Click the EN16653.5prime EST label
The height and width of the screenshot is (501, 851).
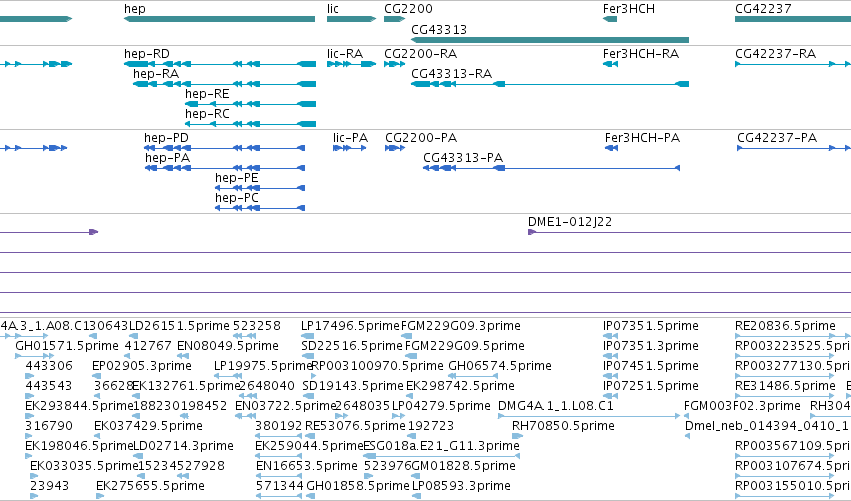point(307,466)
